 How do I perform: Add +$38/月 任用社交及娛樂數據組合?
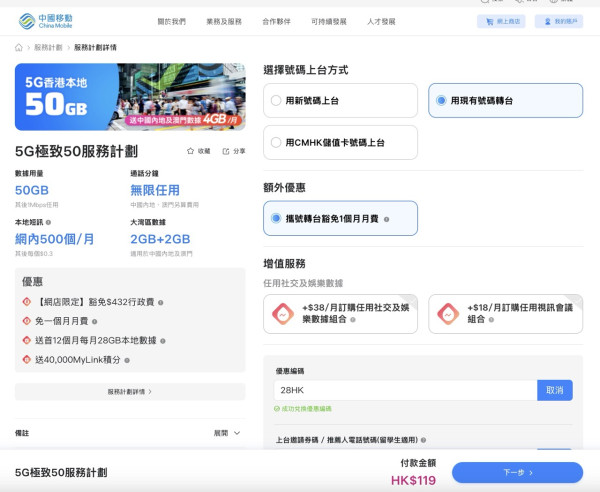click(340, 314)
